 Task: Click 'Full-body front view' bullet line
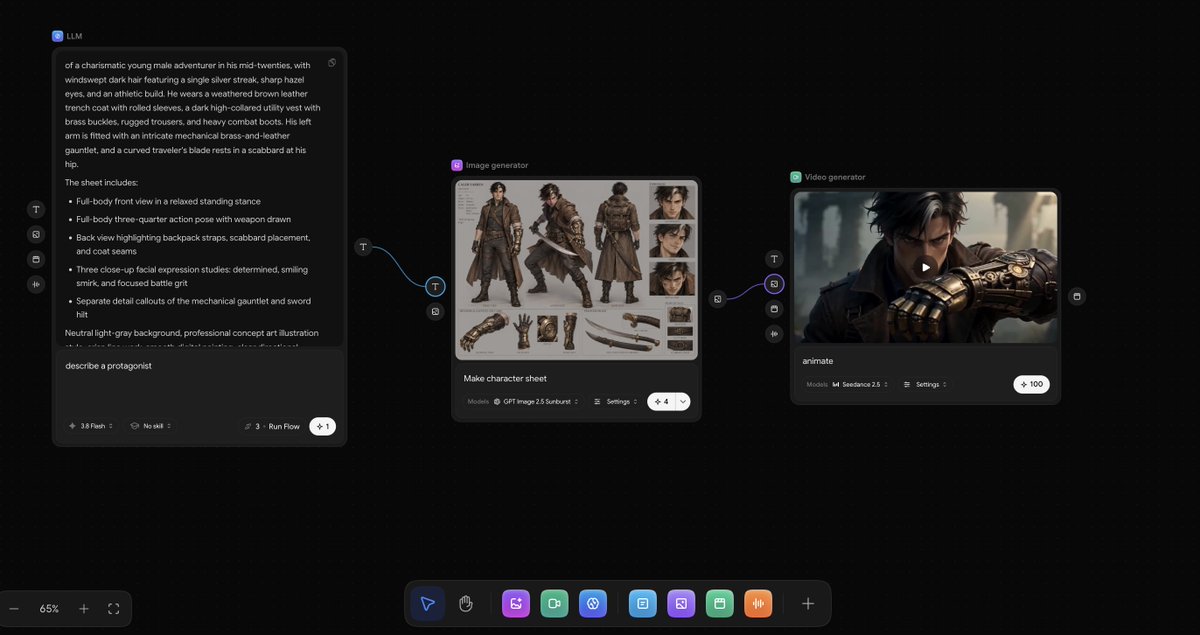[168, 201]
